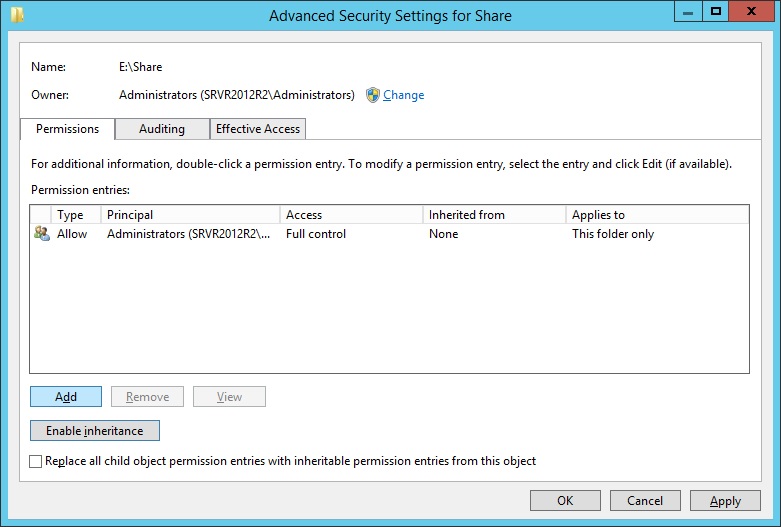Sort by the Principal column header
This screenshot has width=781, height=527.
(190, 215)
